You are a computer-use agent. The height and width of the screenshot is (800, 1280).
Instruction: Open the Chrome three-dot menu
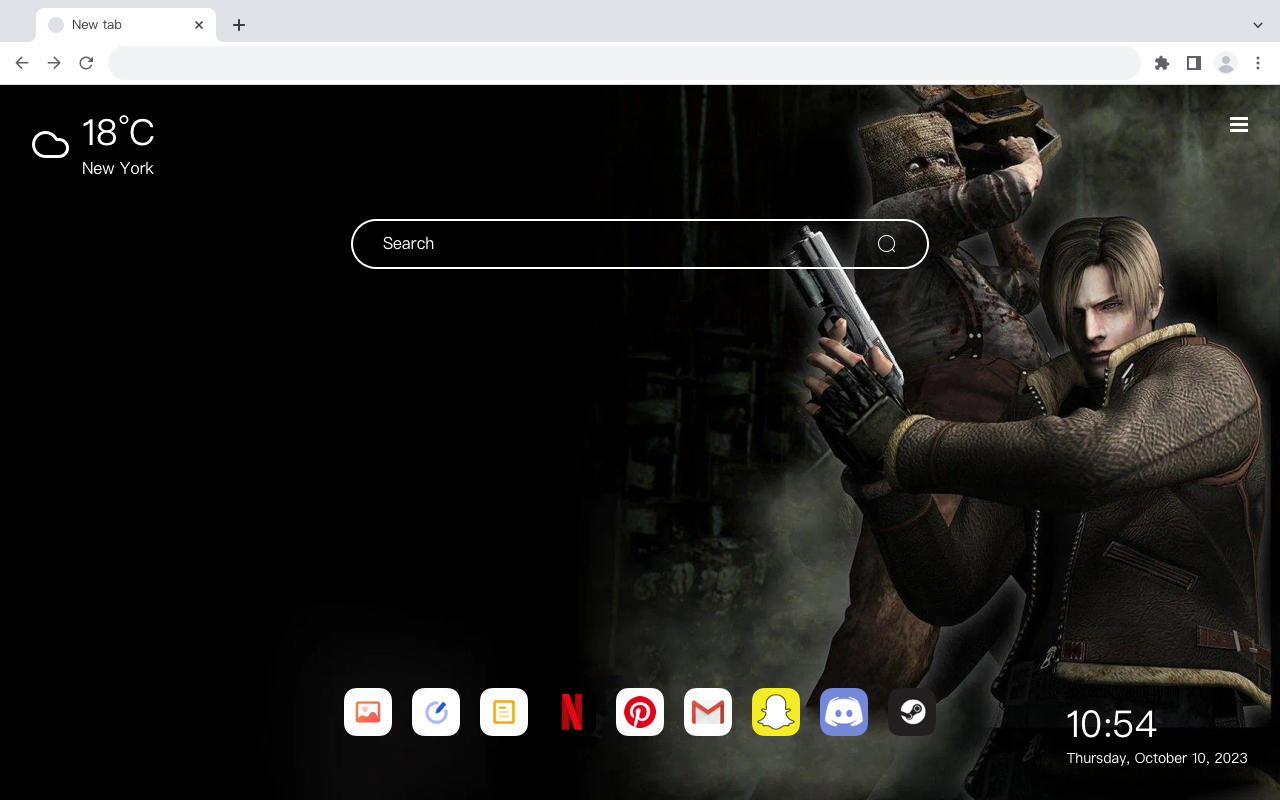1258,63
